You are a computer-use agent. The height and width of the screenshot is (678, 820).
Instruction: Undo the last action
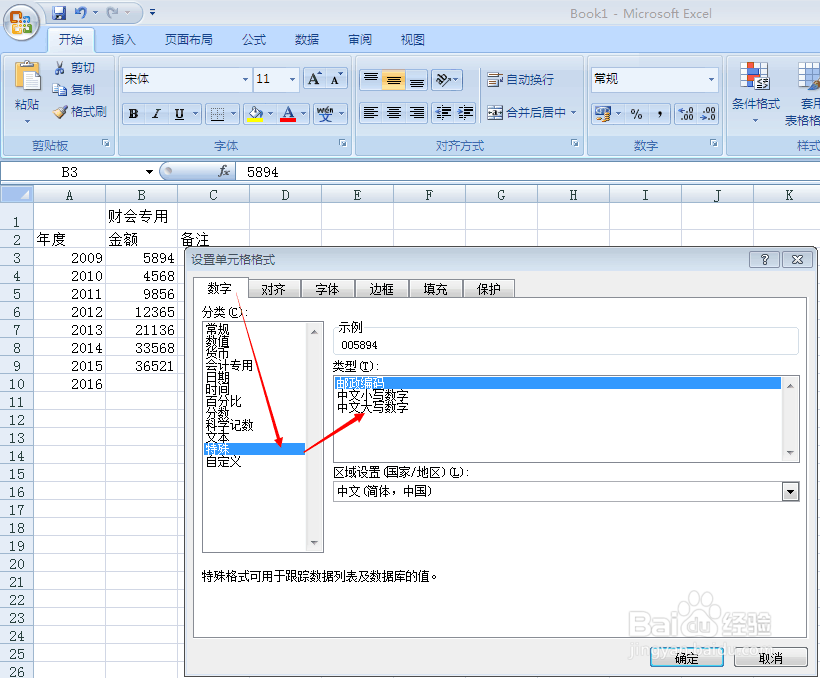(x=81, y=13)
